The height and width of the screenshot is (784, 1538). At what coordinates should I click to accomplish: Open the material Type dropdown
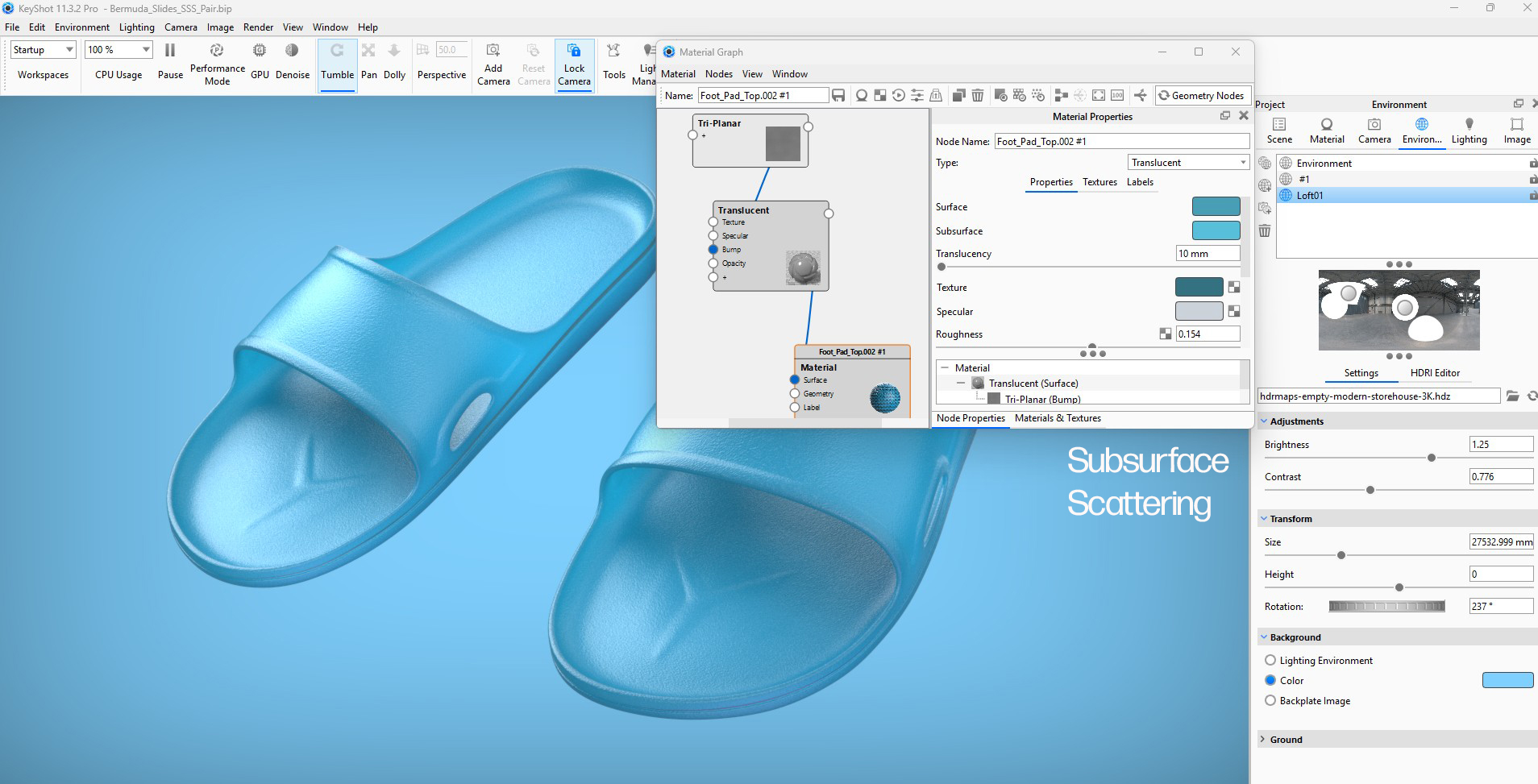pyautogui.click(x=1188, y=163)
